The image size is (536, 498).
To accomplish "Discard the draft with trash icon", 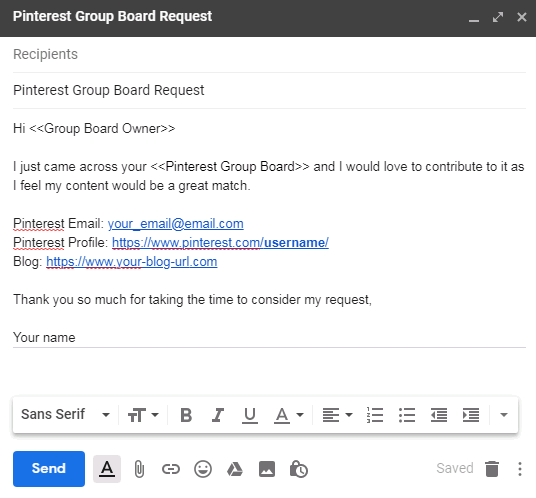I will [492, 469].
